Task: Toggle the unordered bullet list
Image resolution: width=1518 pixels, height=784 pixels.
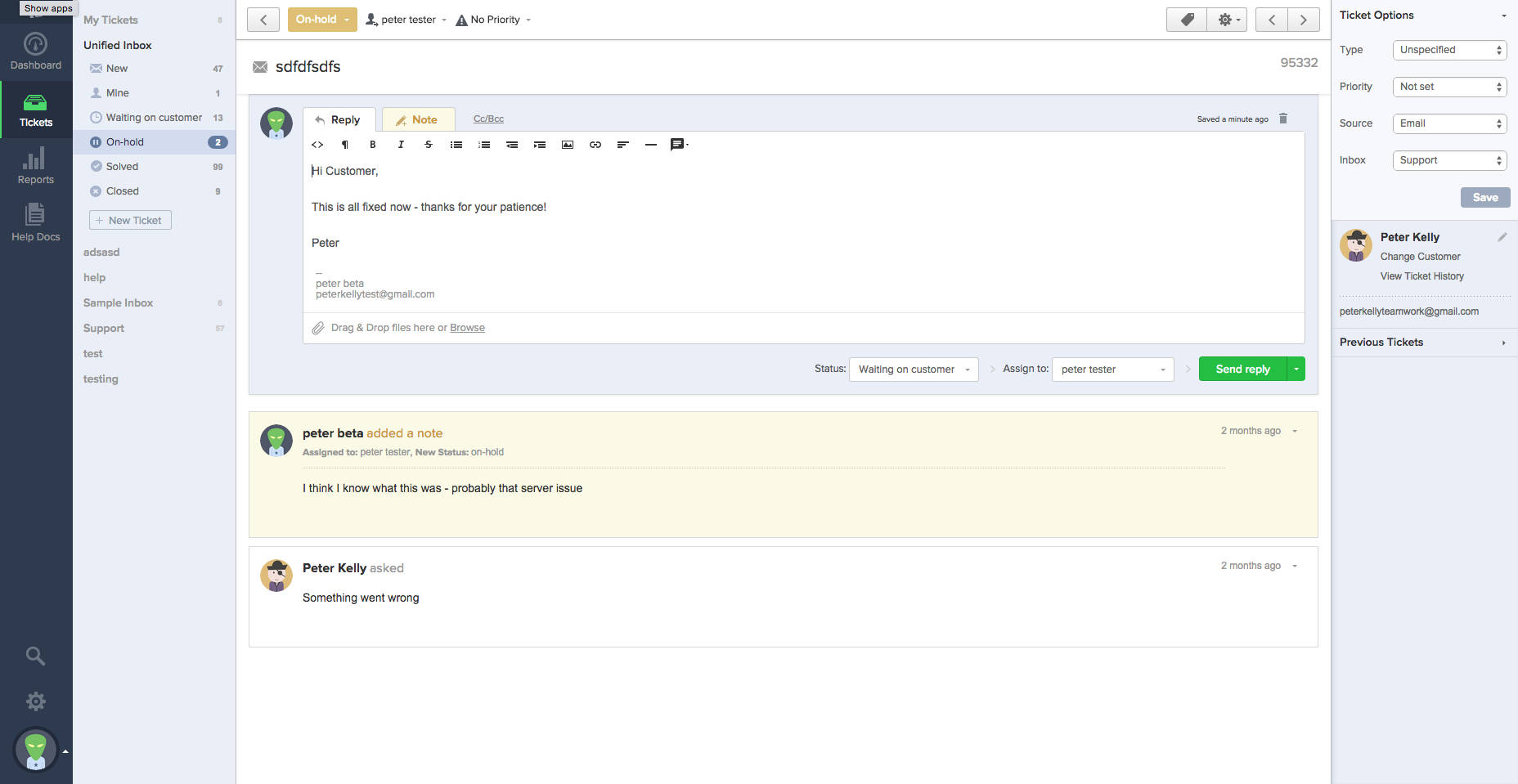Action: pos(456,145)
